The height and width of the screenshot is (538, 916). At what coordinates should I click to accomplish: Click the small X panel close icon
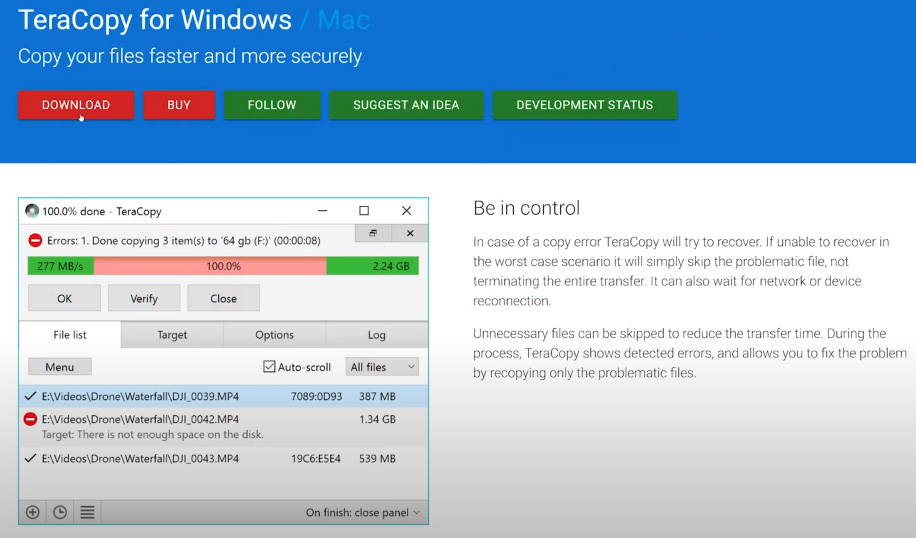(409, 233)
